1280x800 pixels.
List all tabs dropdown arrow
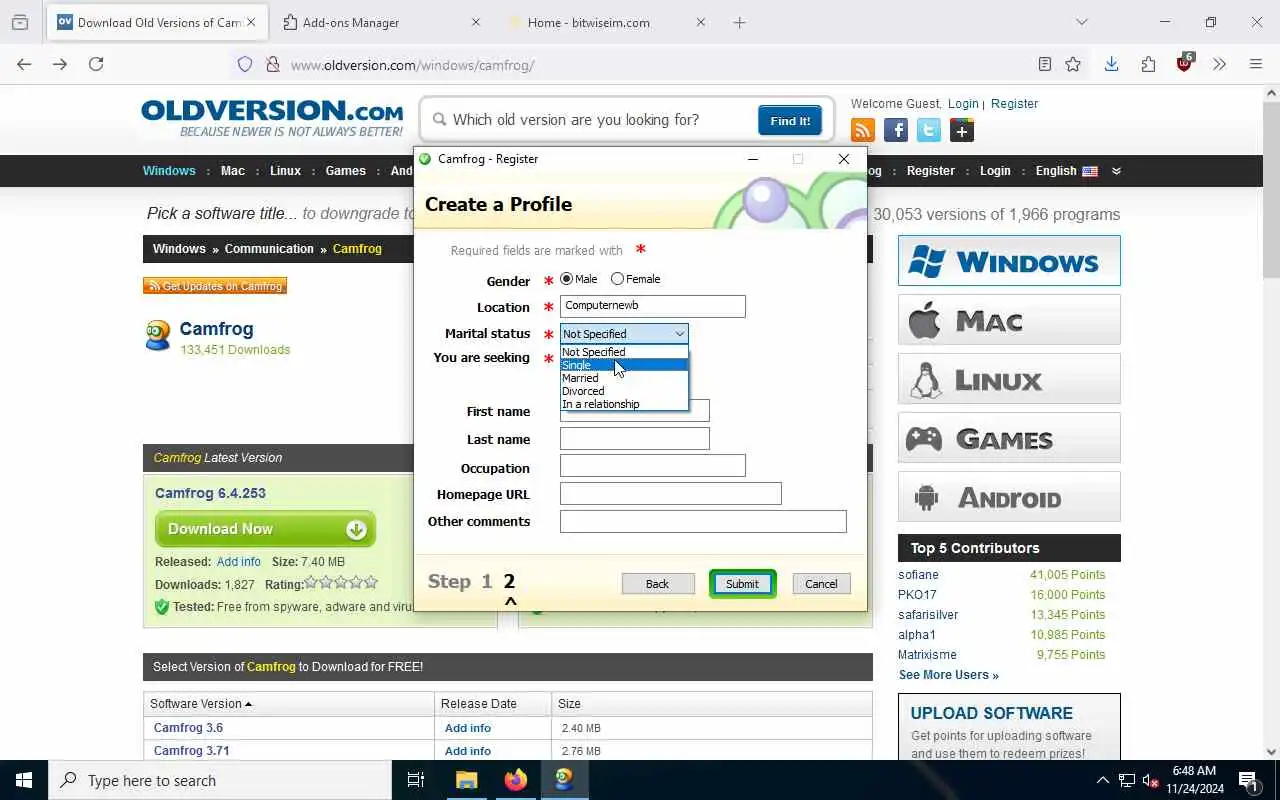coord(1081,22)
